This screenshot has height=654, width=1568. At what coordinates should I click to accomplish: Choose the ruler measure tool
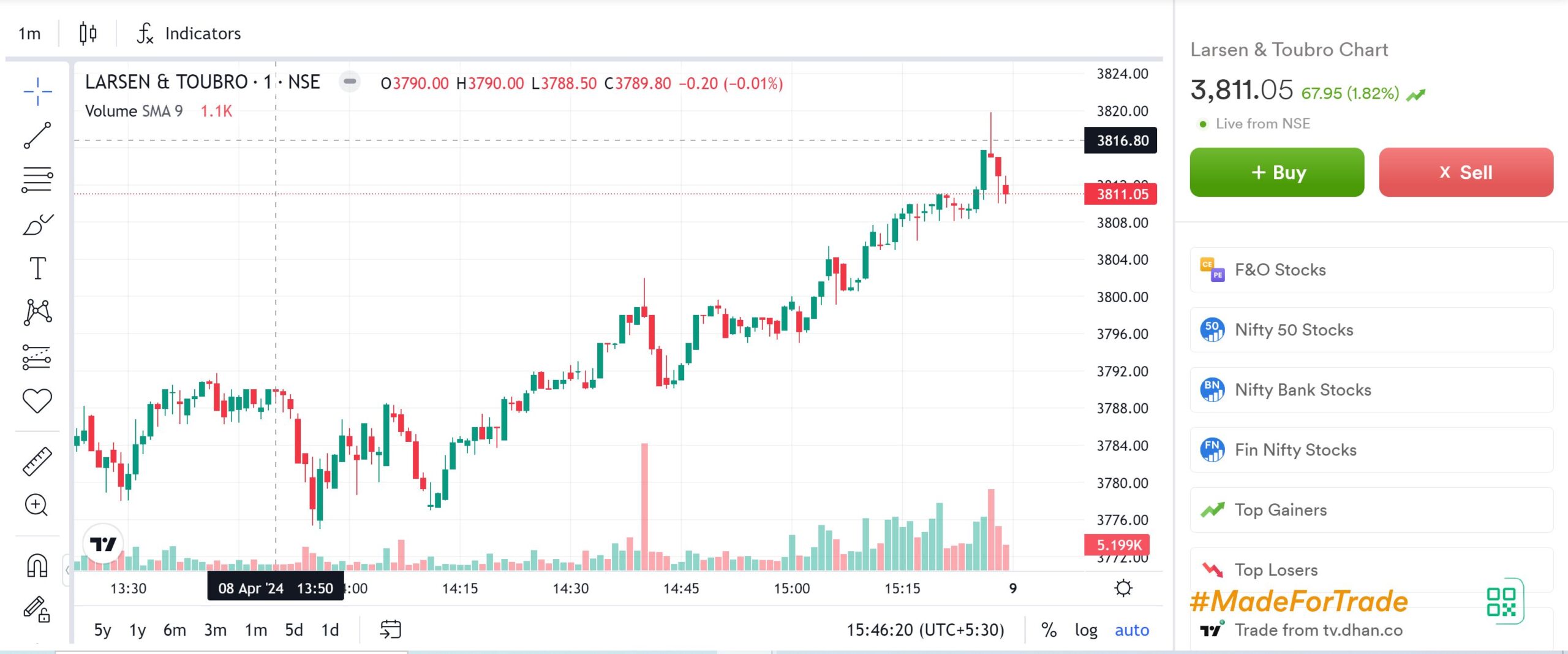coord(37,462)
